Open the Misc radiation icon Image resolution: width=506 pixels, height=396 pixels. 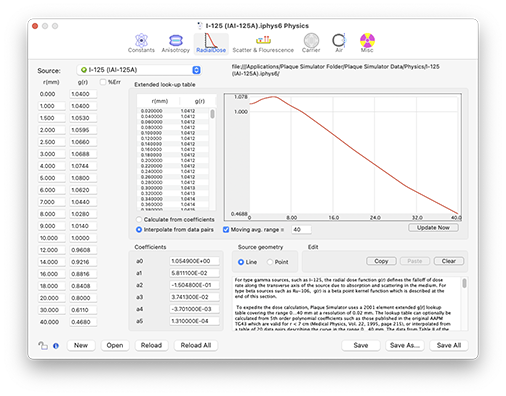tap(367, 43)
